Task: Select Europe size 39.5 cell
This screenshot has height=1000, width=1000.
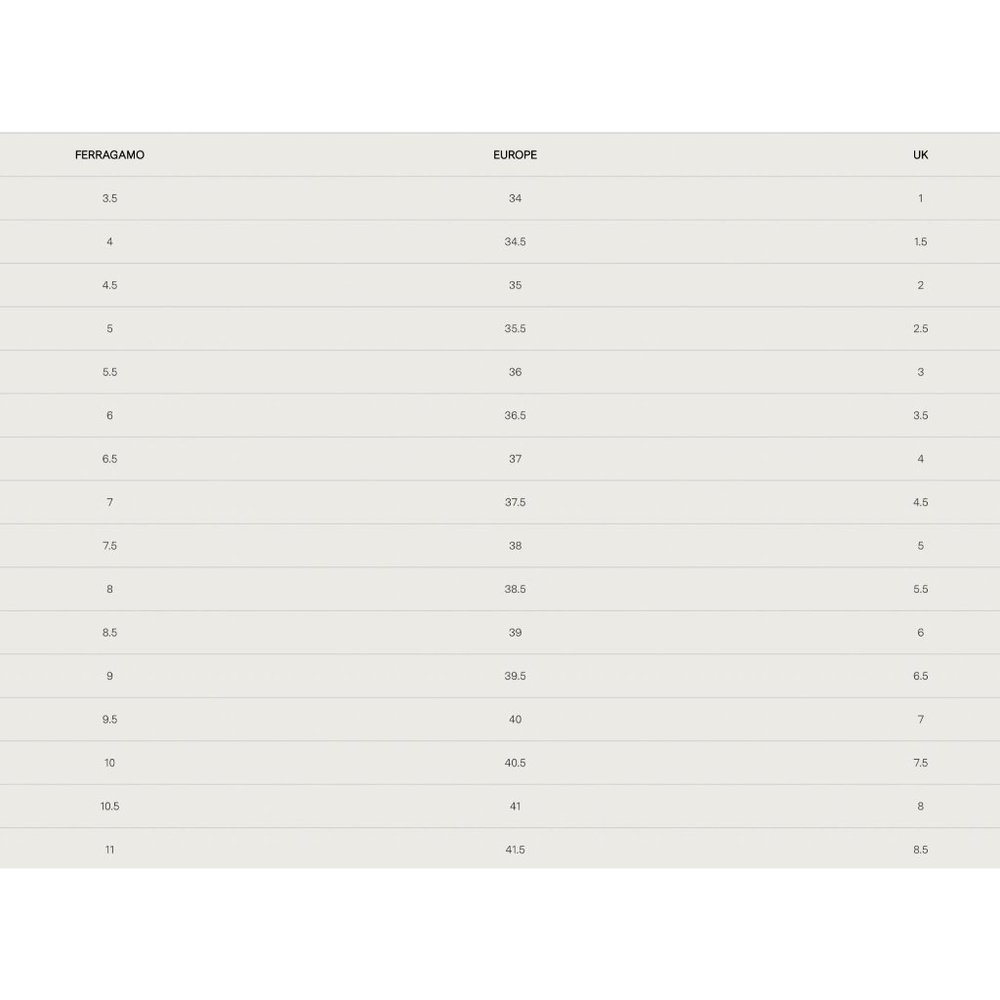Action: [515, 676]
